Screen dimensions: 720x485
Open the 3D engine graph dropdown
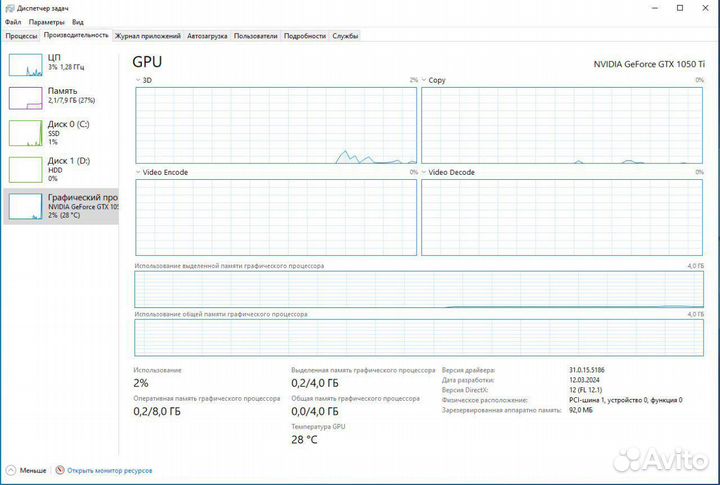point(138,80)
